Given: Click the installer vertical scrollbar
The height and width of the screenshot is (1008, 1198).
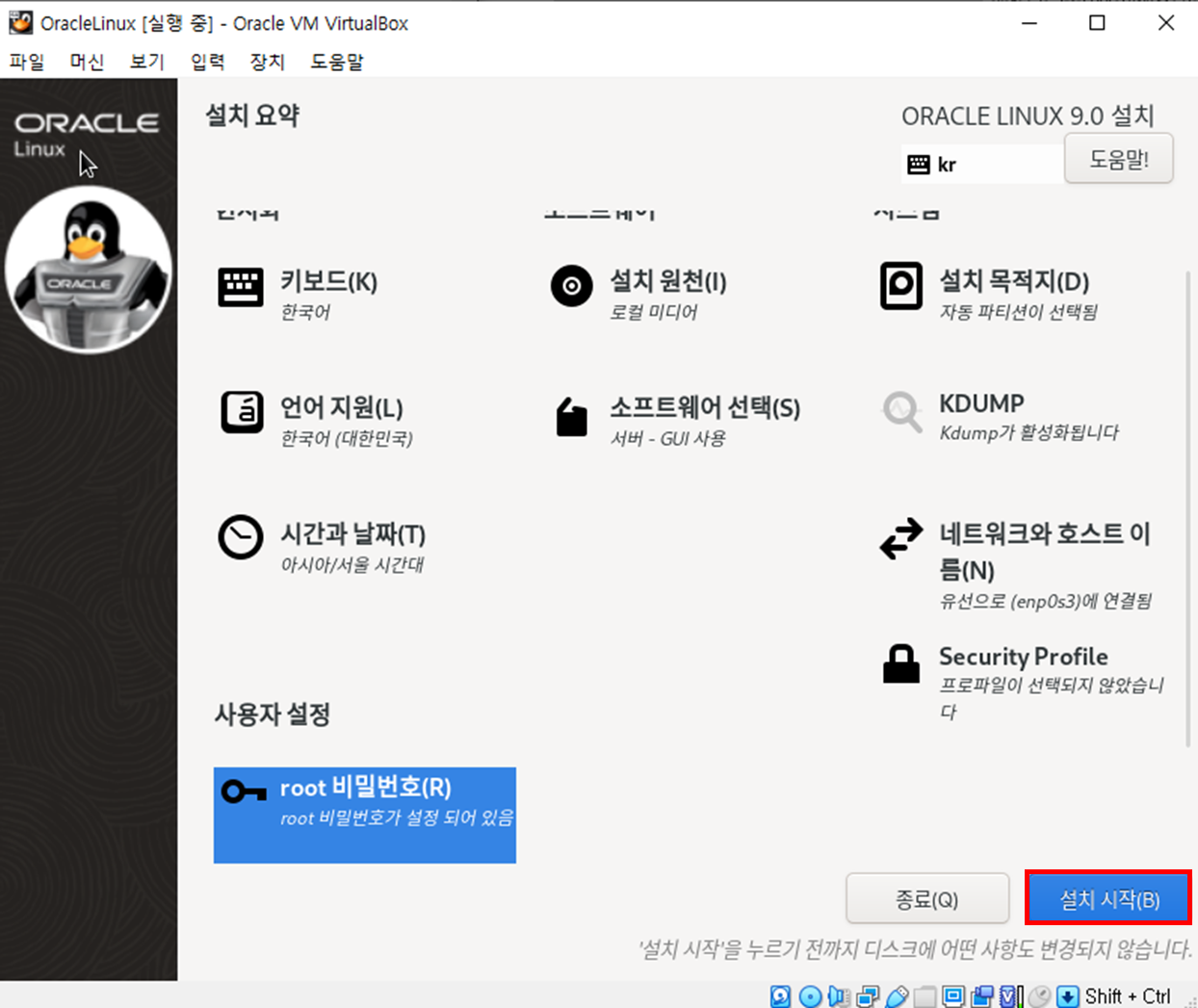Looking at the screenshot, I should (1188, 507).
